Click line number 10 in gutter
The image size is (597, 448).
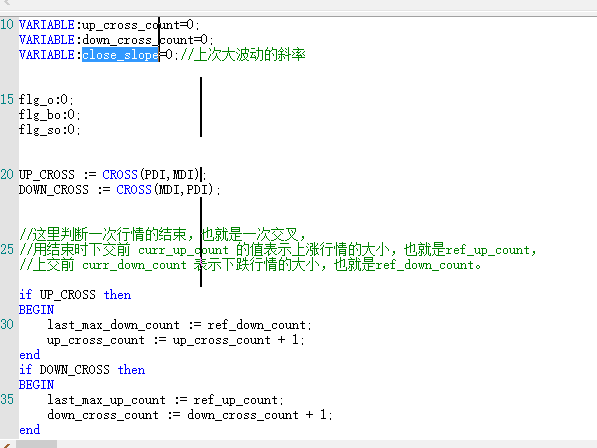pos(7,25)
